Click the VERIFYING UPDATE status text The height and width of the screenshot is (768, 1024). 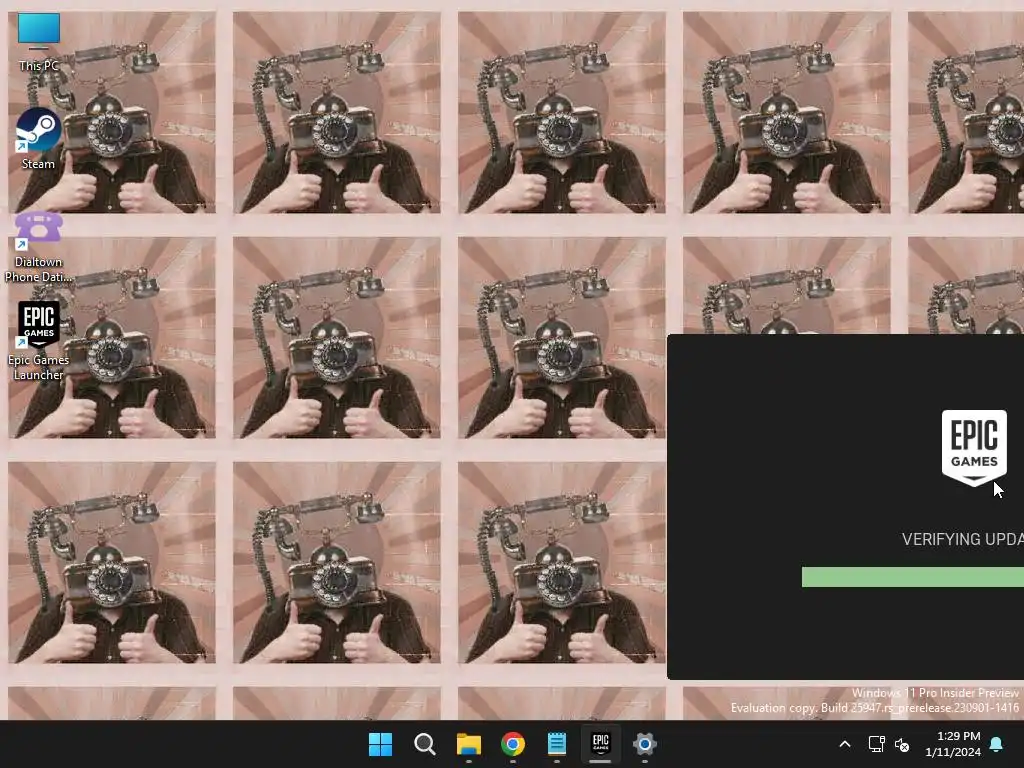click(963, 539)
